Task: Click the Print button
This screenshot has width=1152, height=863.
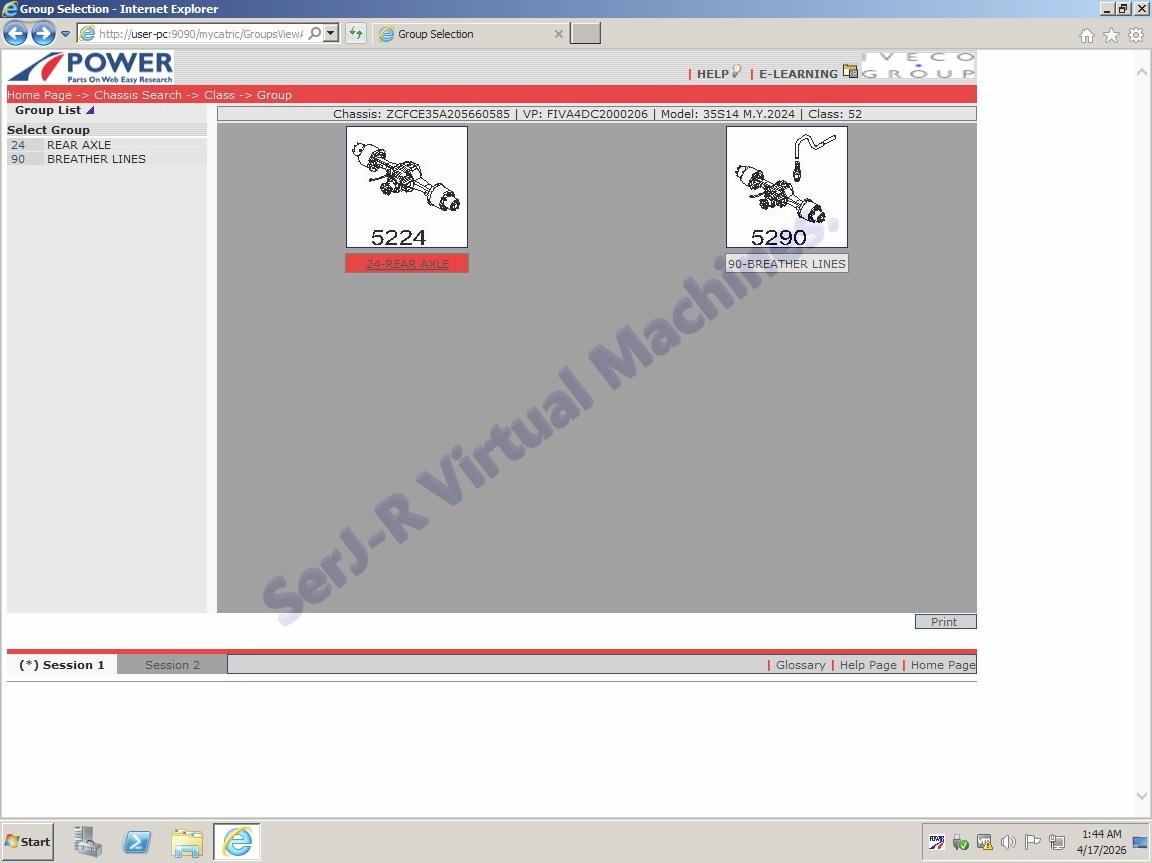Action: click(x=944, y=622)
